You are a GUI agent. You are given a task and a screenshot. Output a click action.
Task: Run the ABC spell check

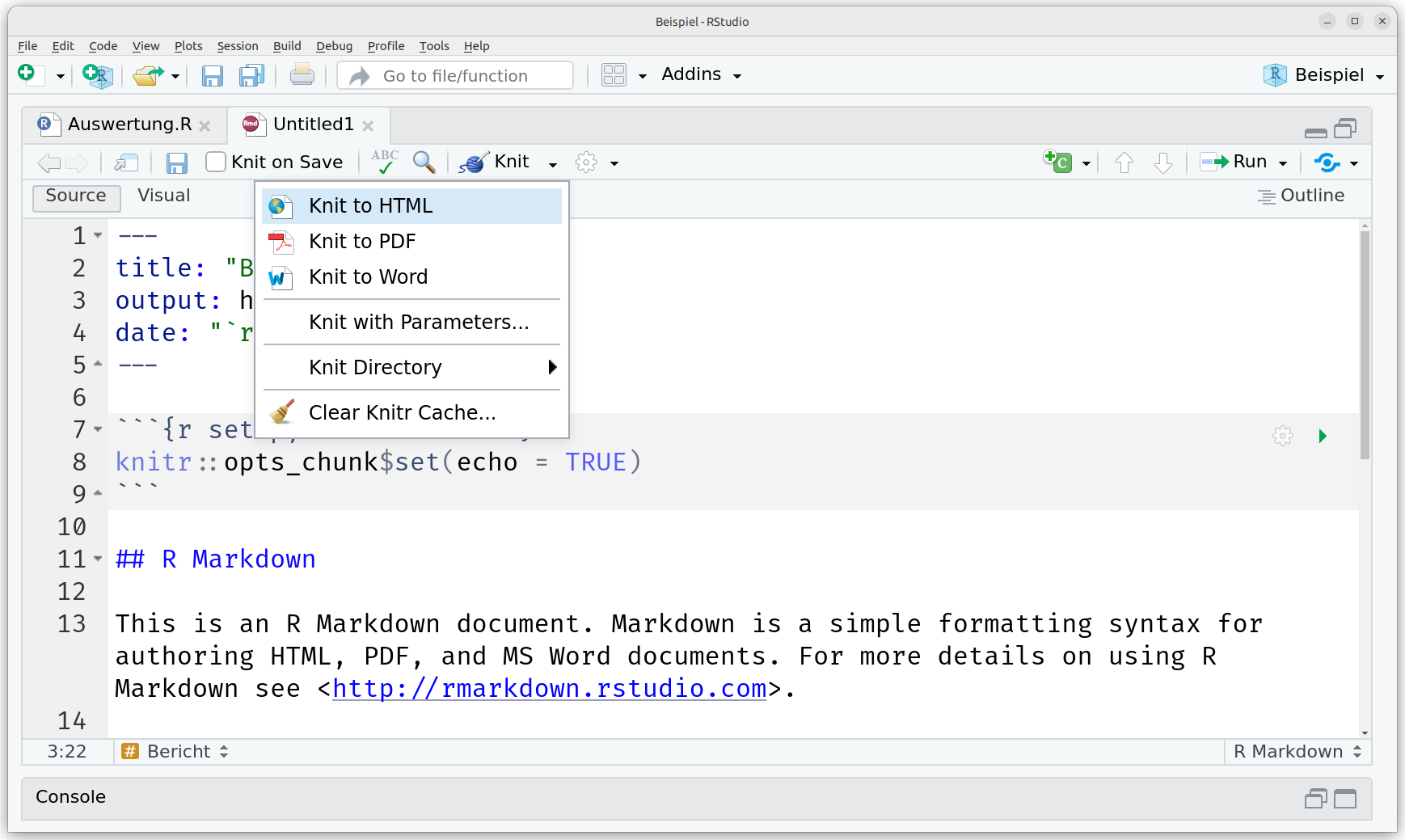385,162
